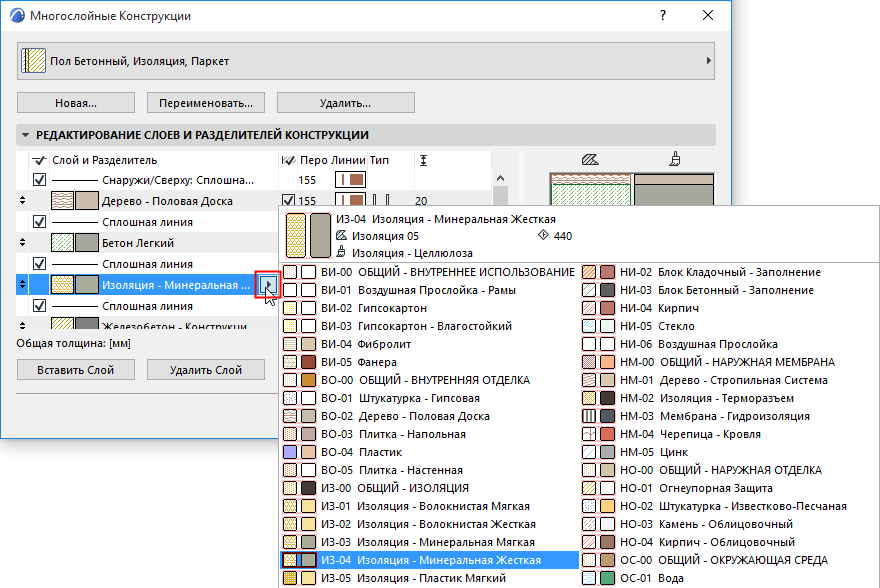Select 'ВИ-01 Воздушная Прослойка - Рамы' entry

(429, 290)
